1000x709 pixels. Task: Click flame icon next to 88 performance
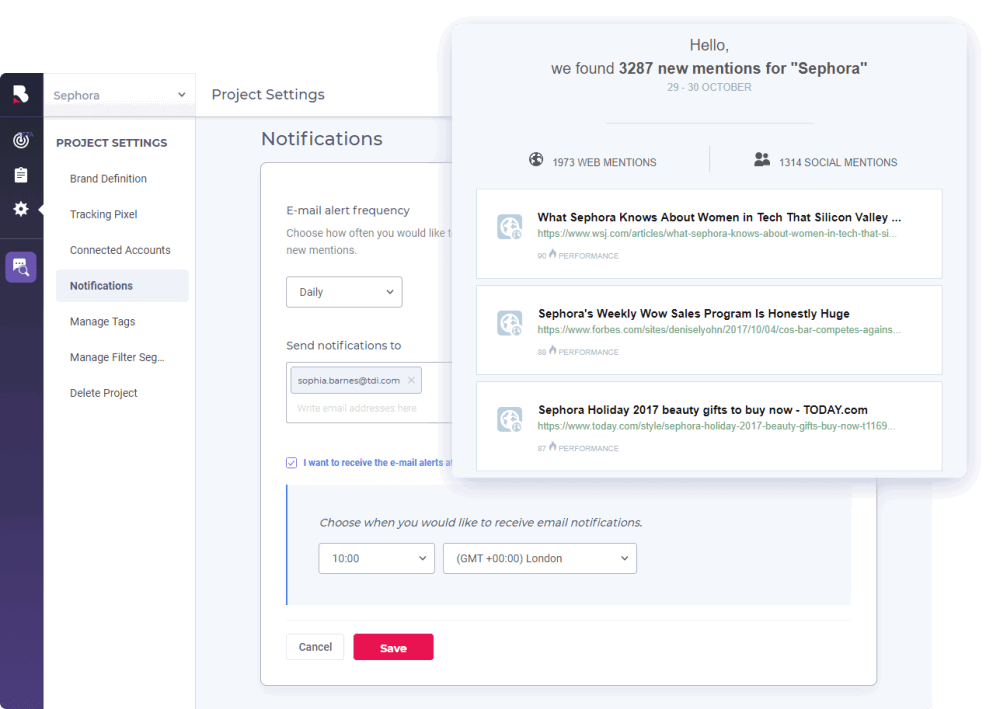click(552, 350)
